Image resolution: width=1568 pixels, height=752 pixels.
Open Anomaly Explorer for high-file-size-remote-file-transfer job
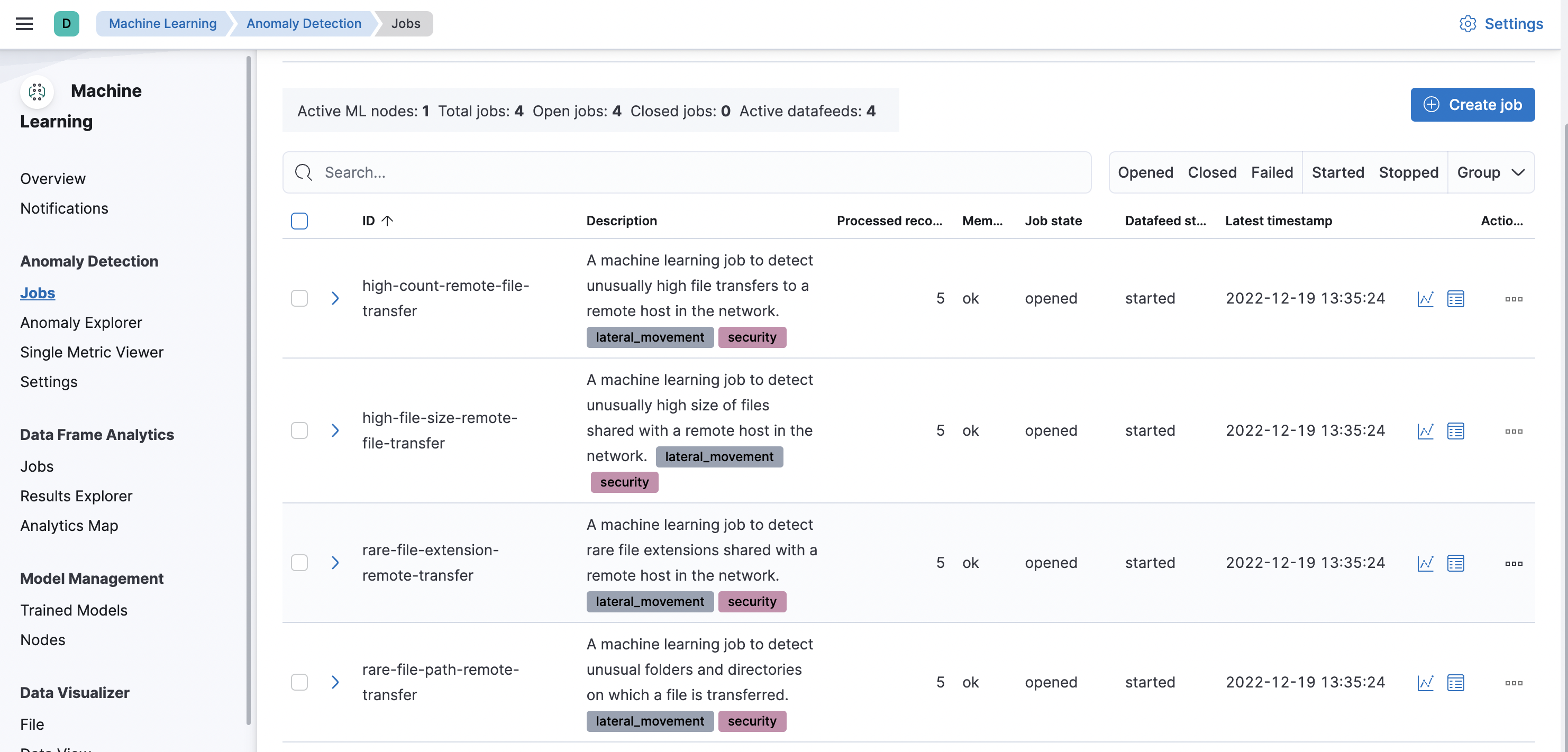(1455, 431)
